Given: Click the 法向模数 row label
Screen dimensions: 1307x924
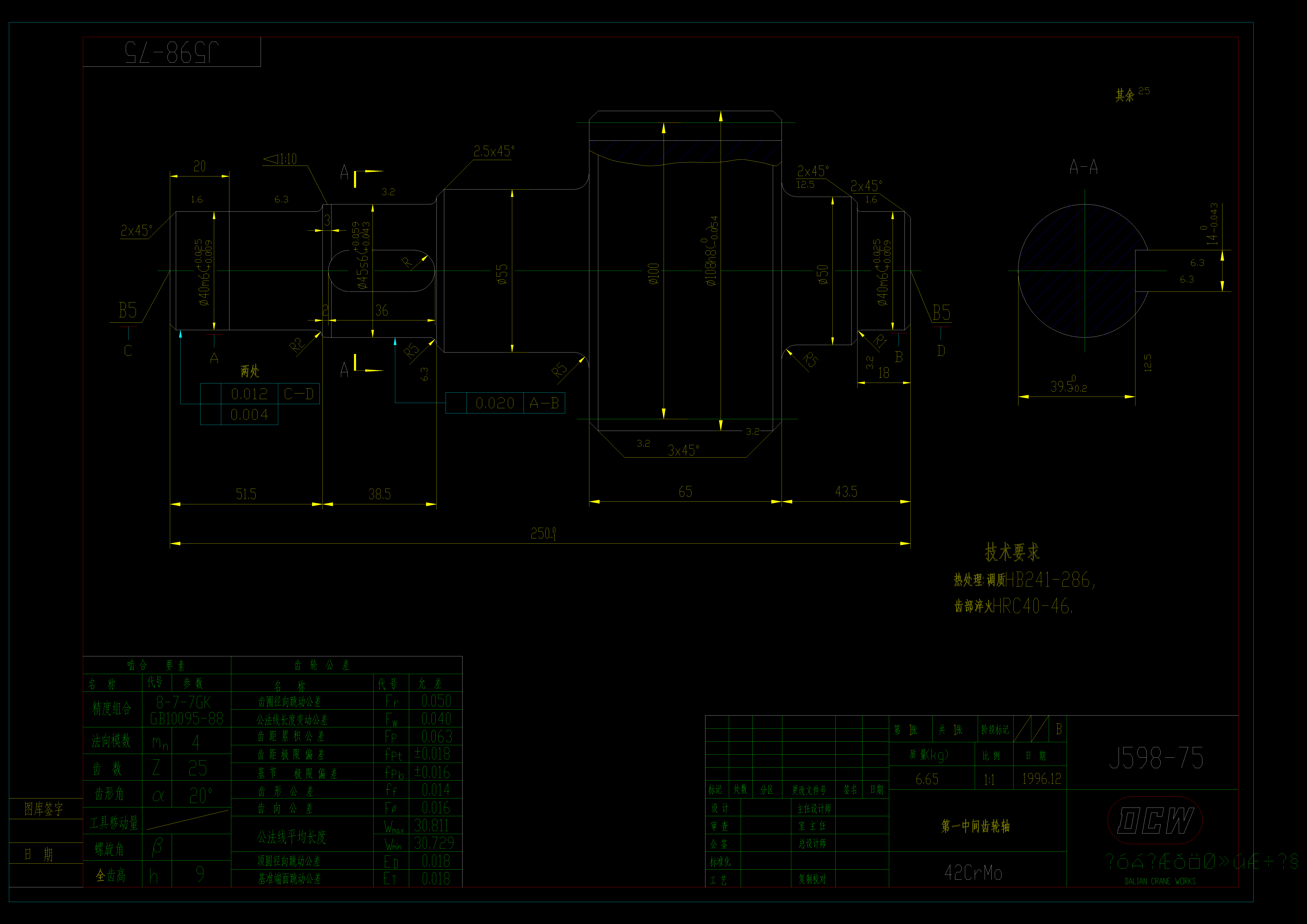Looking at the screenshot, I should click(111, 741).
